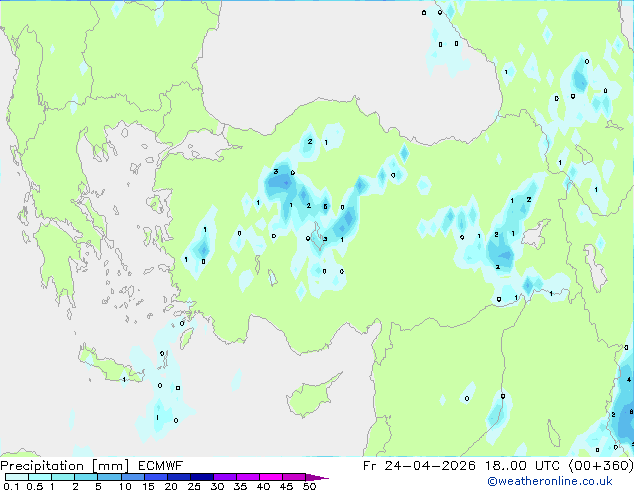Click the '25' legend scale label

point(194,486)
